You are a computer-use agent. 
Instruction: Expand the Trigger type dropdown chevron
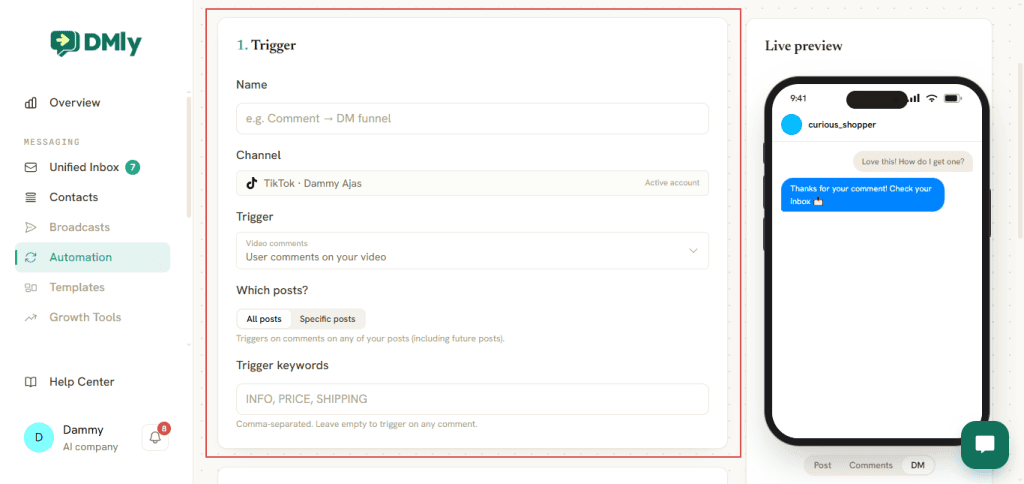click(x=694, y=251)
